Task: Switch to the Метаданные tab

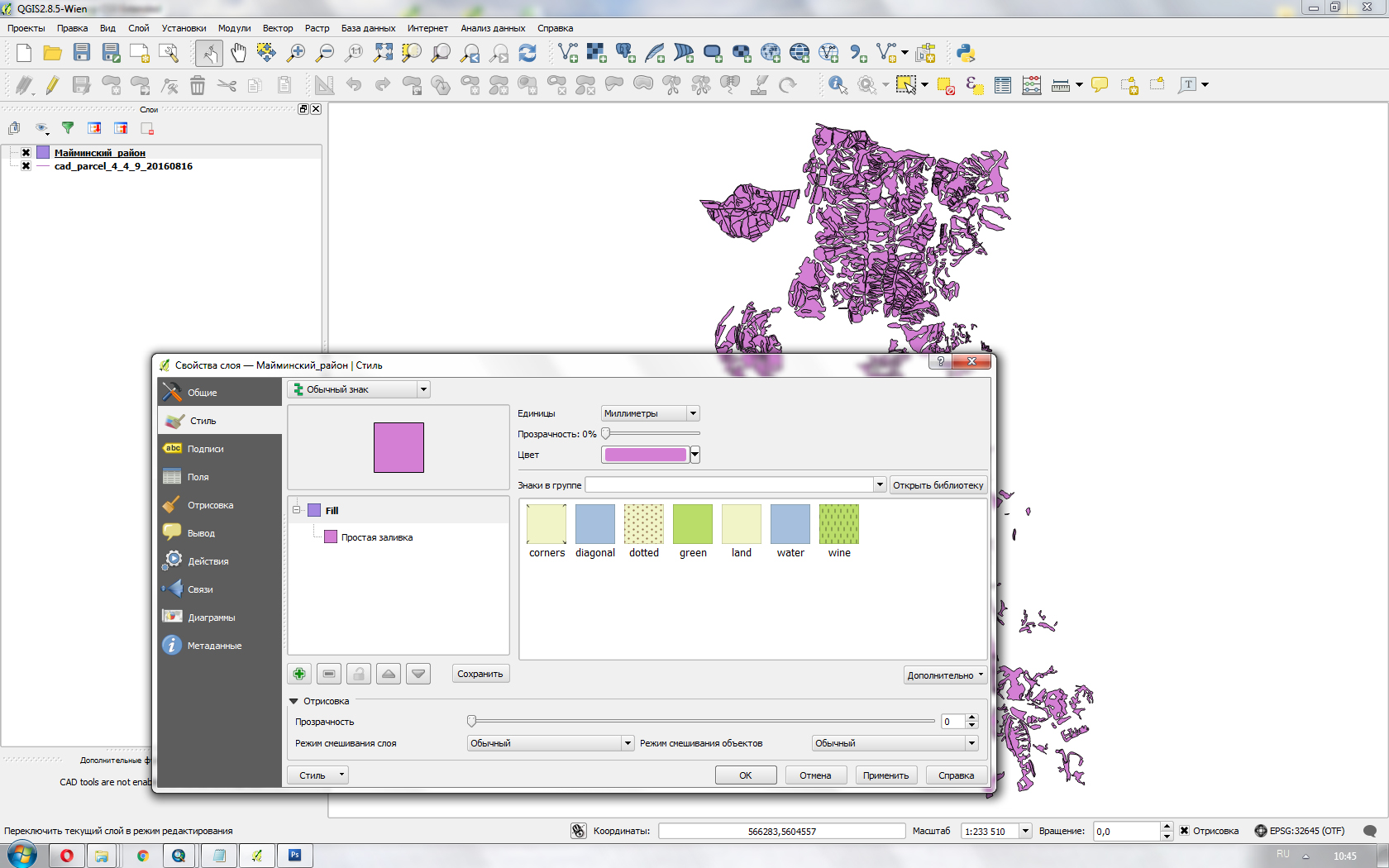Action: coord(220,646)
